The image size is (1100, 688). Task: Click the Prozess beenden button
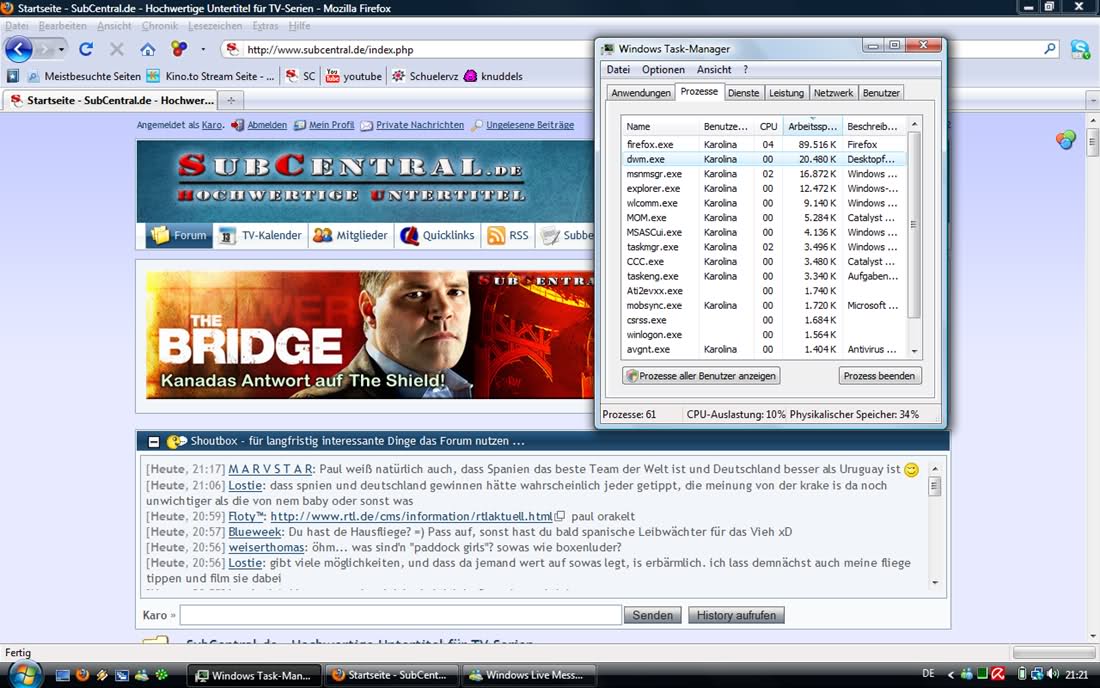click(880, 376)
